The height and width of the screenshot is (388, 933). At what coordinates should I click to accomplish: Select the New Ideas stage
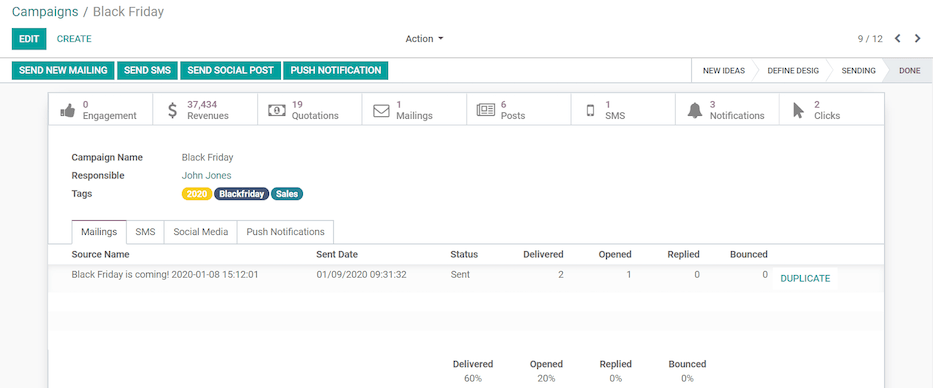(x=724, y=70)
